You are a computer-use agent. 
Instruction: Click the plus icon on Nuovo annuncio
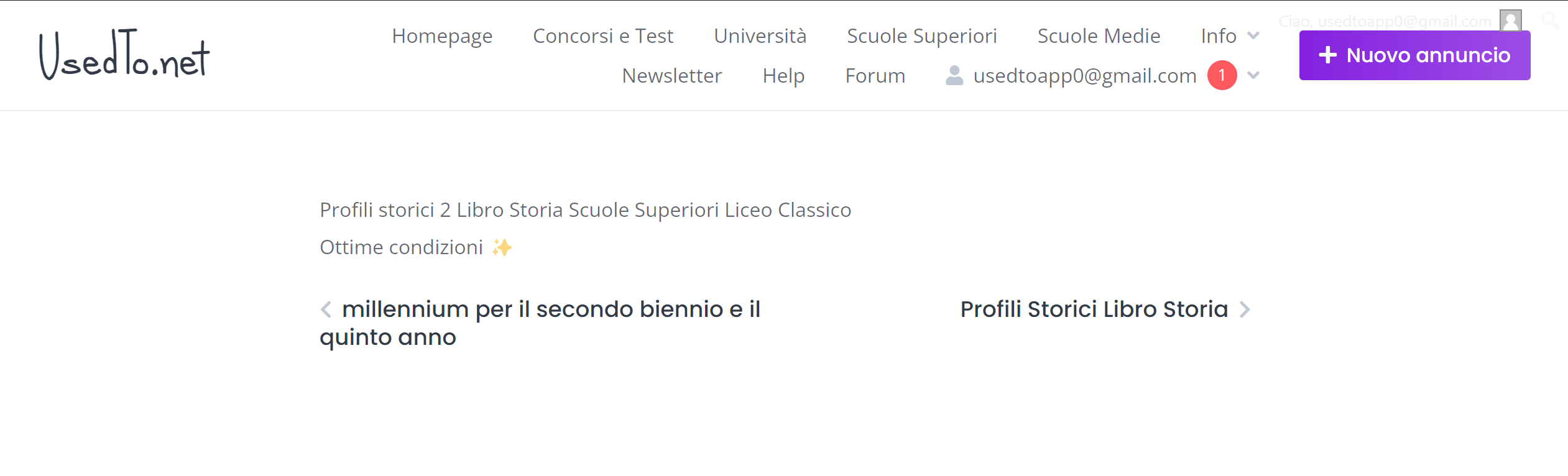point(1327,55)
